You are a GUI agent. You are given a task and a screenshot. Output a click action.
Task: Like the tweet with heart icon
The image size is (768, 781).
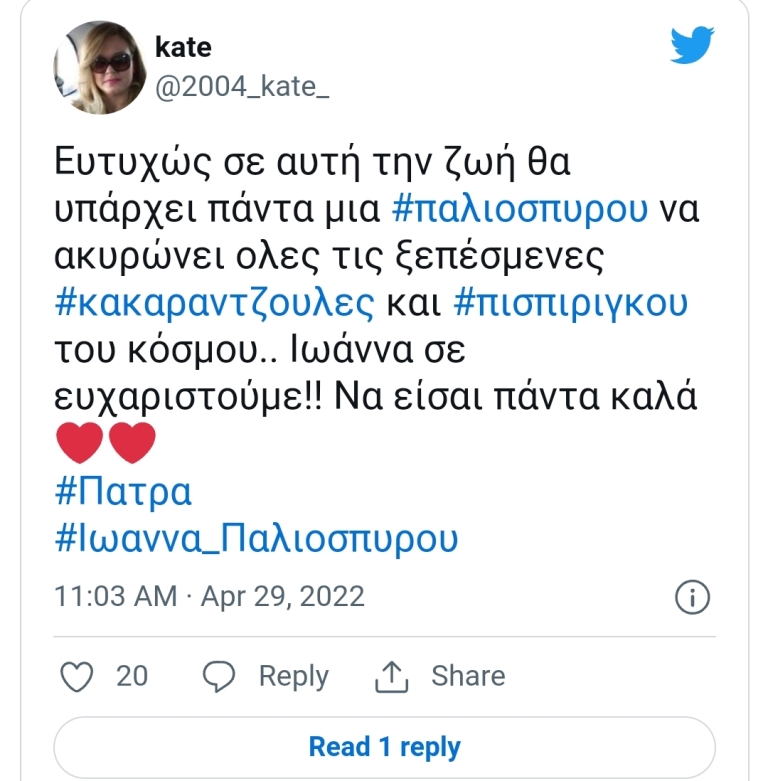78,677
